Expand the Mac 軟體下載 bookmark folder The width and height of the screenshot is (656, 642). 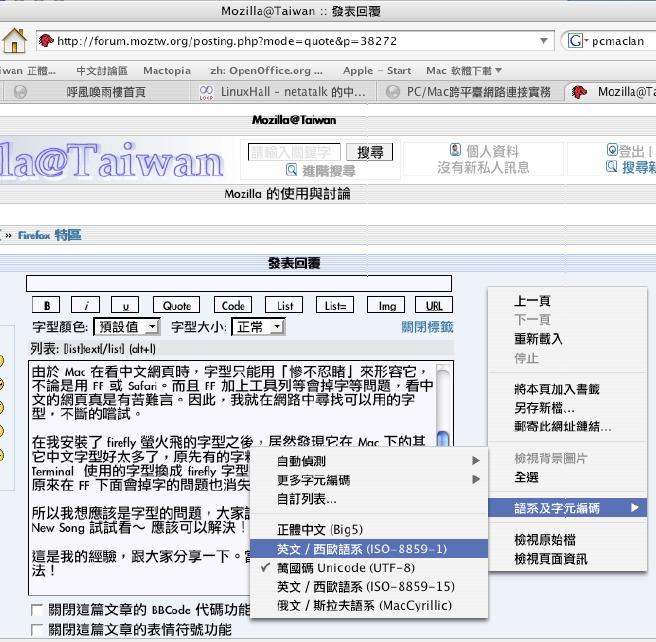coord(464,71)
